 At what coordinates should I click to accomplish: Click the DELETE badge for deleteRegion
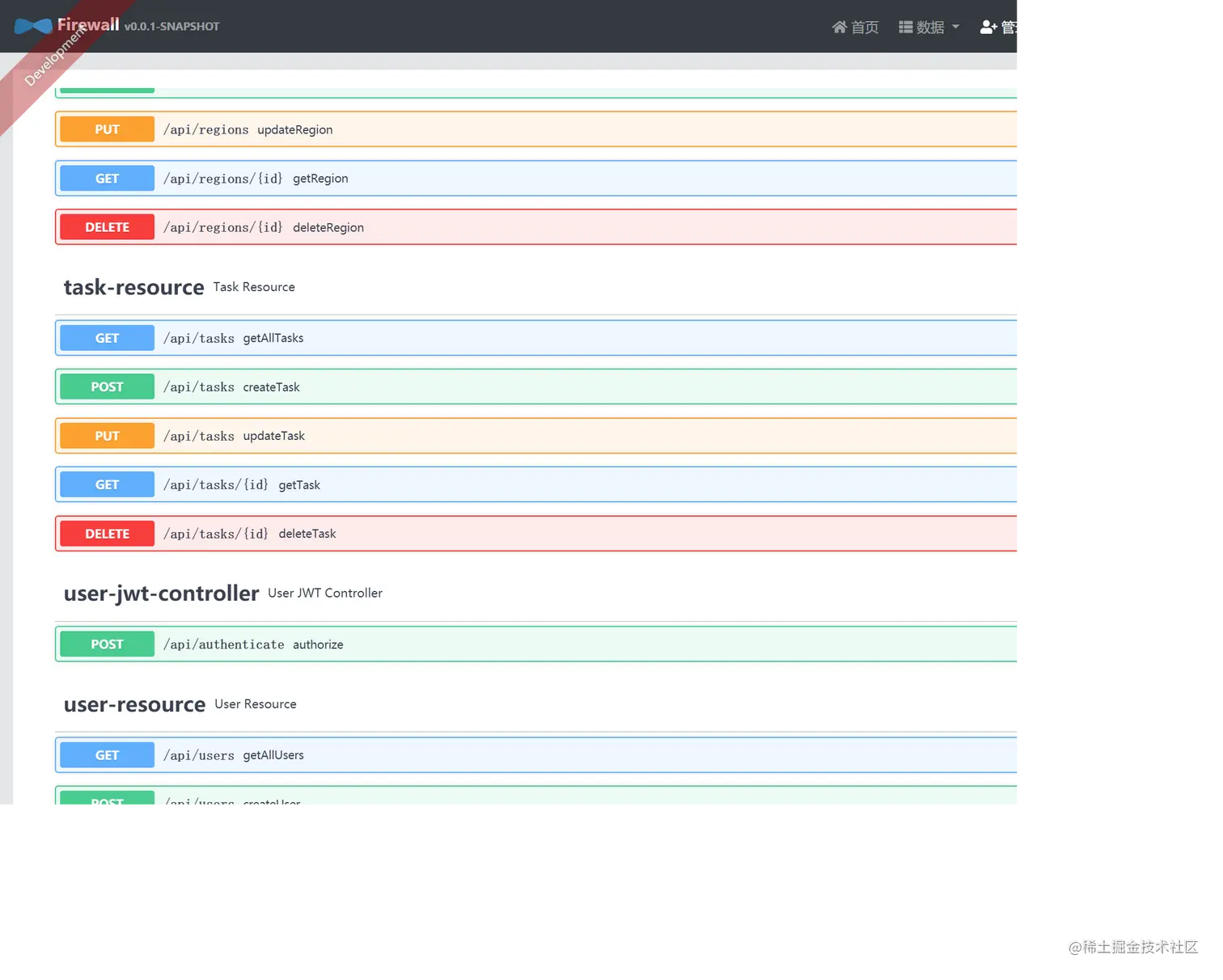pyautogui.click(x=107, y=227)
